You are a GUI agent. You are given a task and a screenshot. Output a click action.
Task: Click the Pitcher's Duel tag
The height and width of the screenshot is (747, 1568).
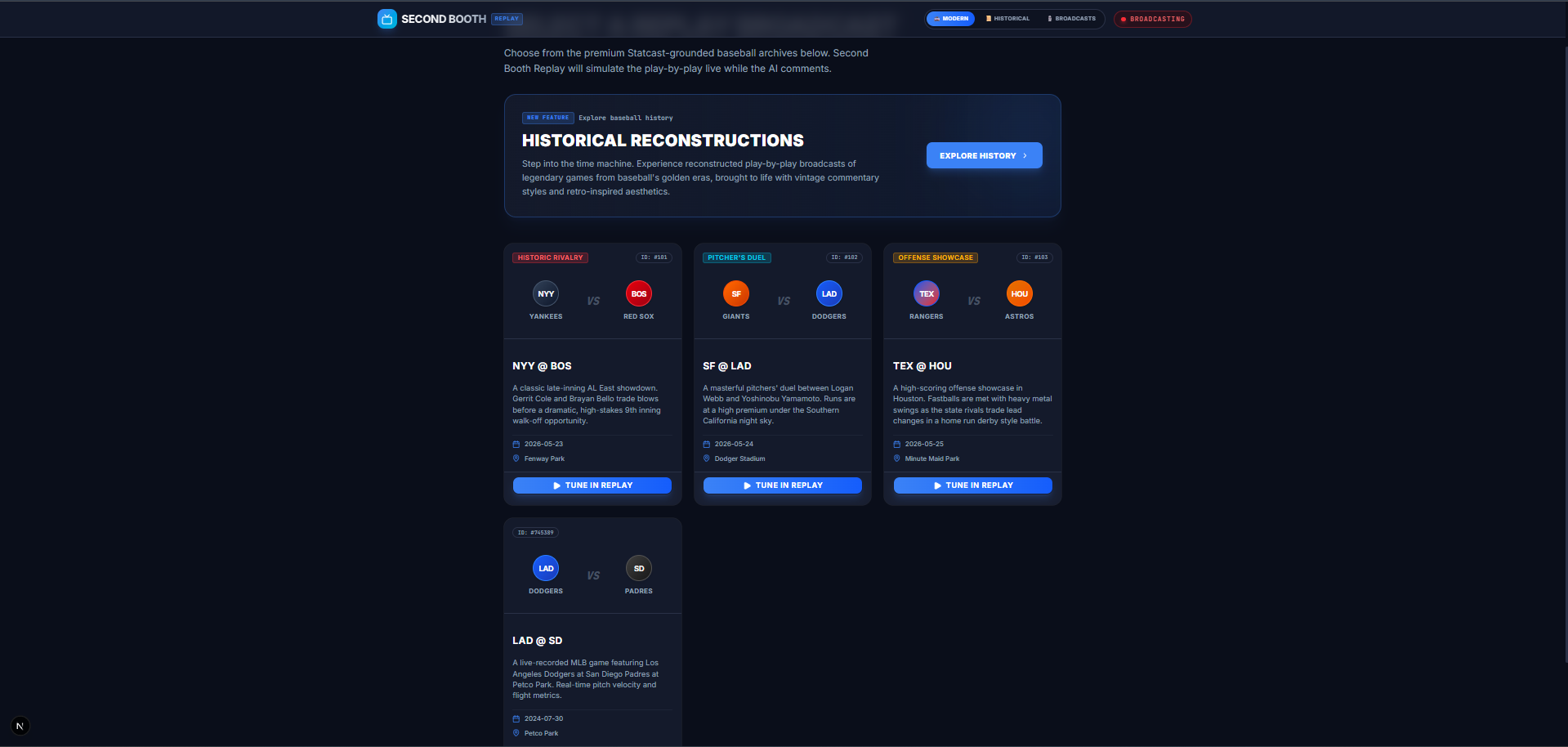(737, 257)
